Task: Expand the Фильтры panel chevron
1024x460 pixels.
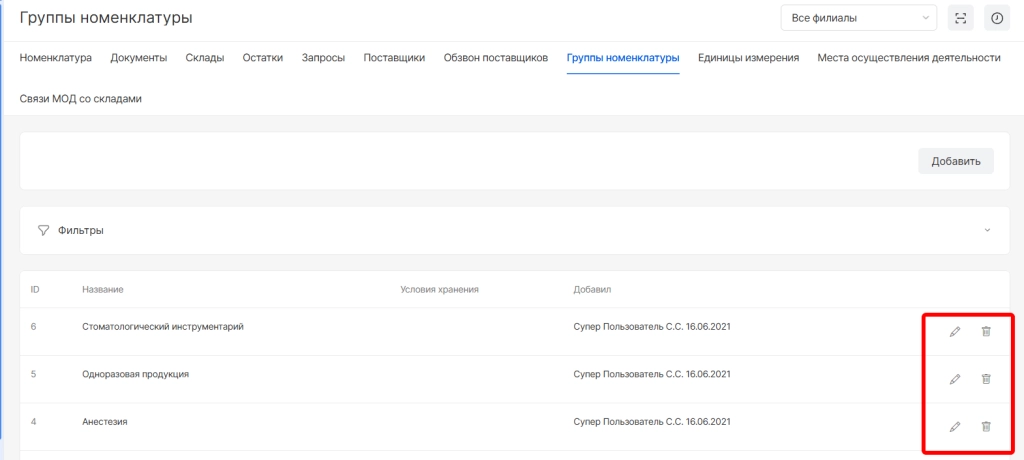Action: [x=987, y=230]
